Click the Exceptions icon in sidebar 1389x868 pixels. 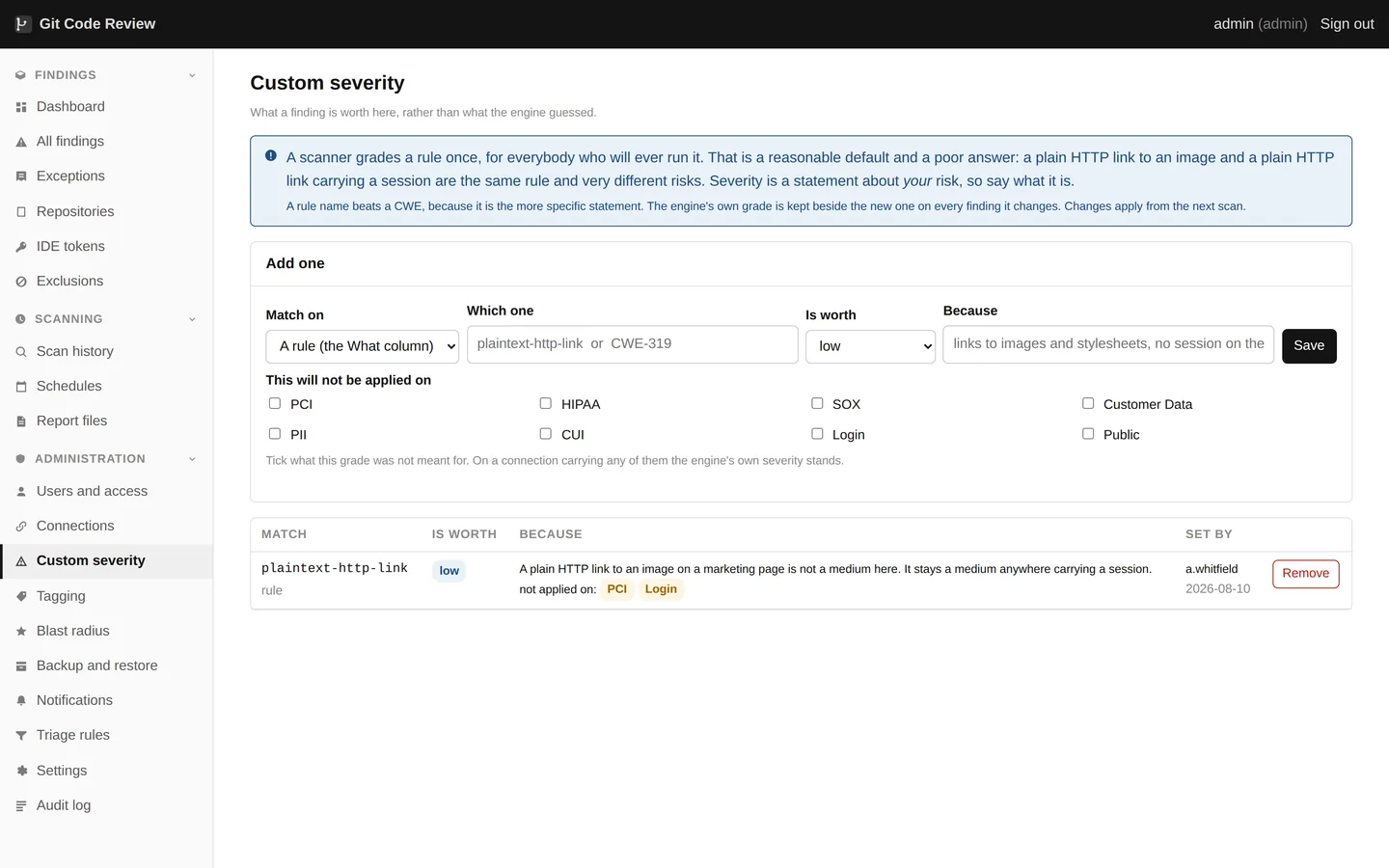(x=21, y=176)
